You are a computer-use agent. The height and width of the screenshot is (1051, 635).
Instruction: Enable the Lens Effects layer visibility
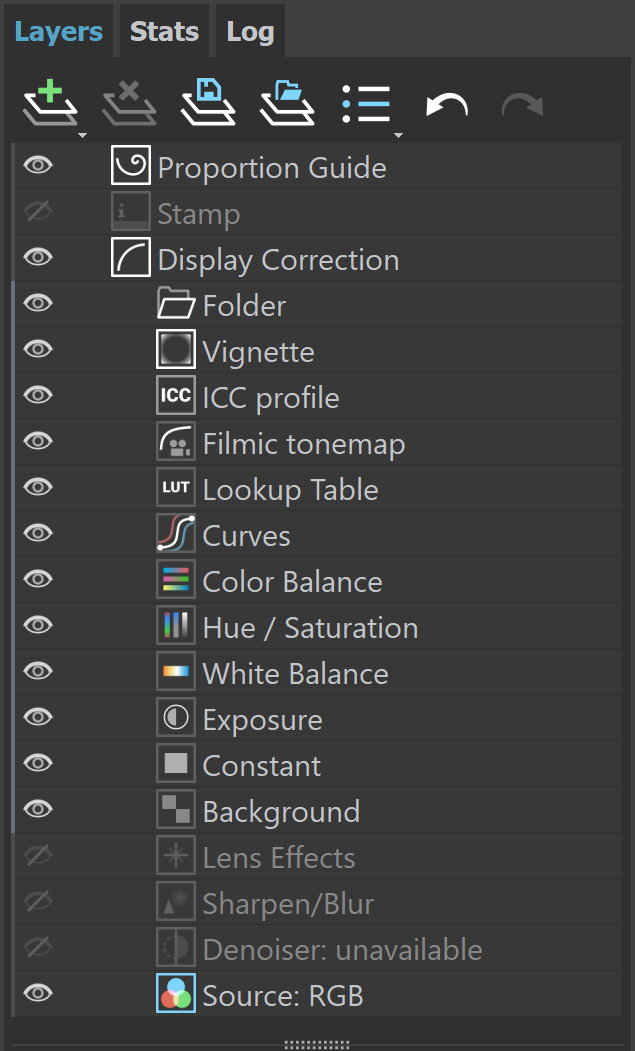tap(38, 855)
